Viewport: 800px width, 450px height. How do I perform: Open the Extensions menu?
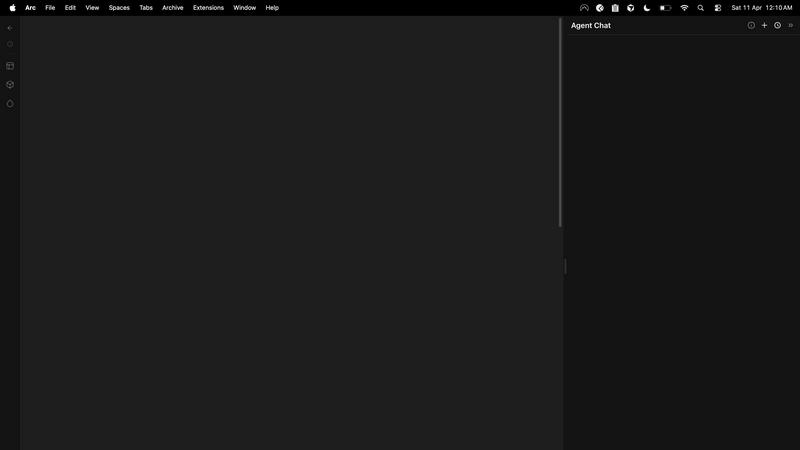coord(208,8)
